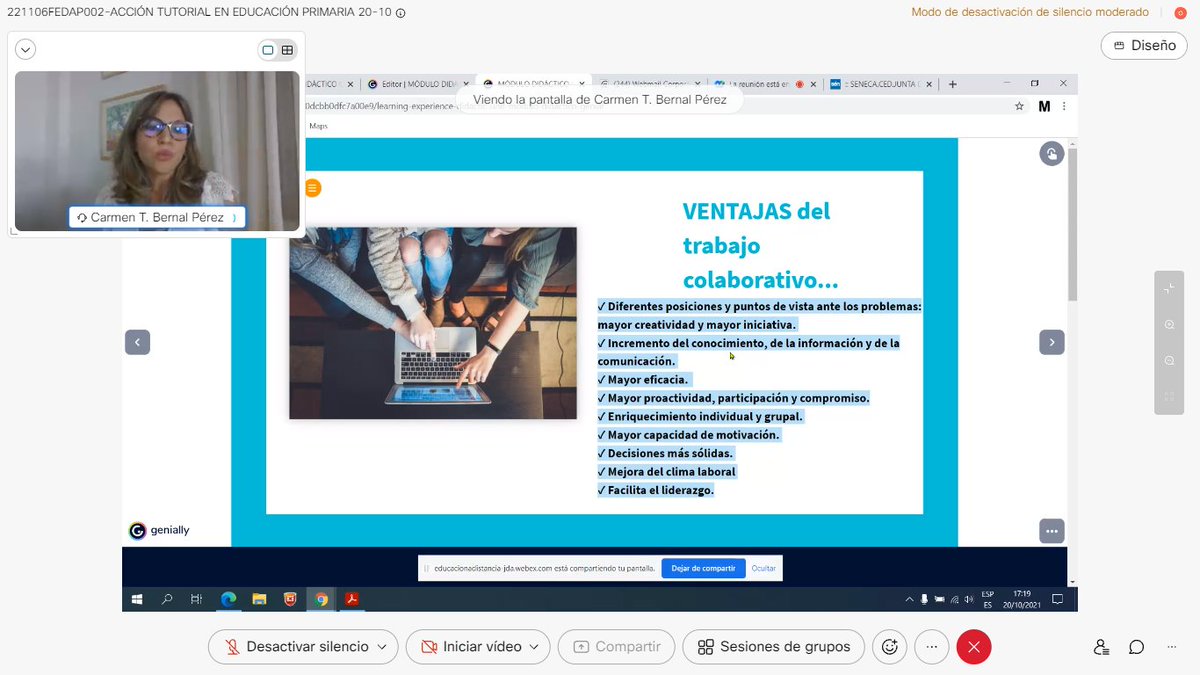Open Windows search icon in taskbar

click(x=167, y=599)
